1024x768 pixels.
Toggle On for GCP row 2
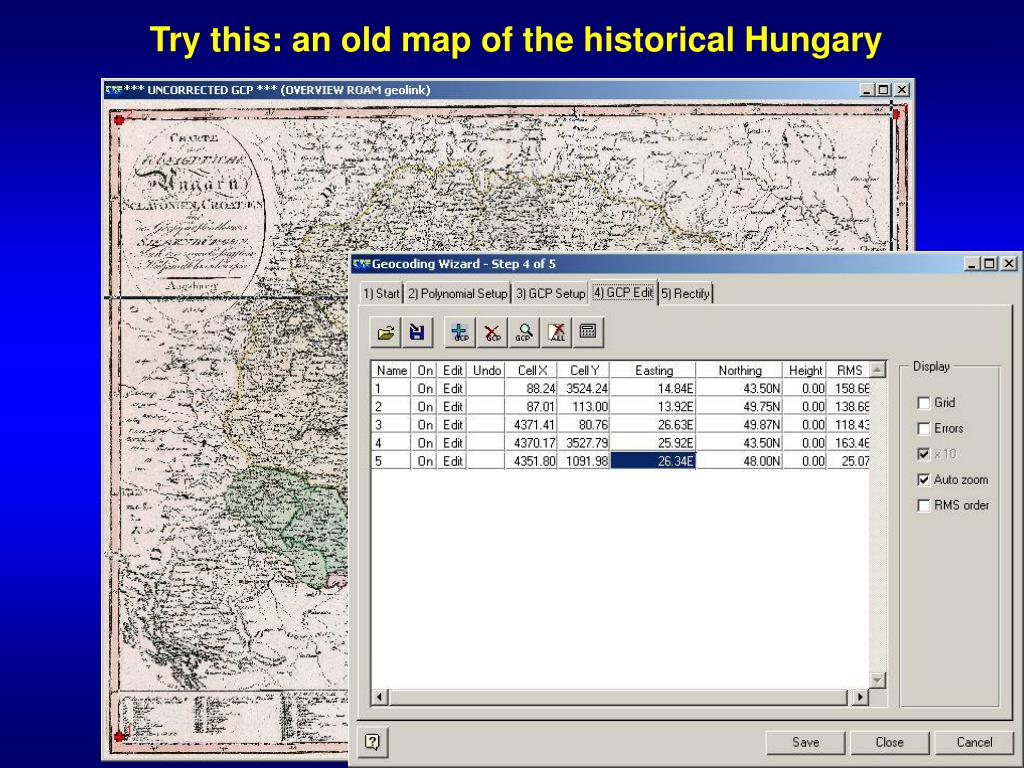(x=424, y=407)
